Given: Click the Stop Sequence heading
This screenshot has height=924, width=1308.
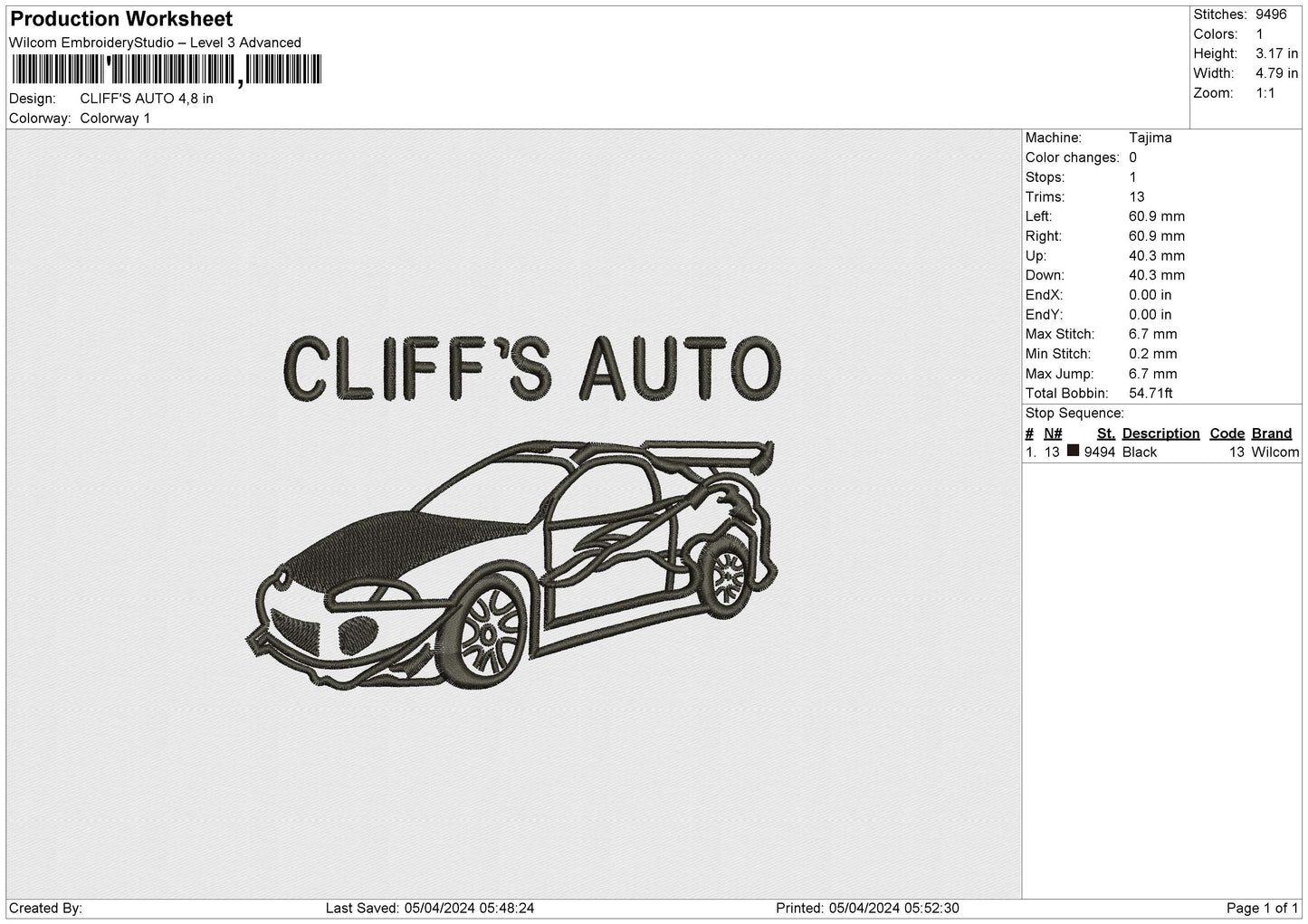Looking at the screenshot, I should click(1074, 414).
